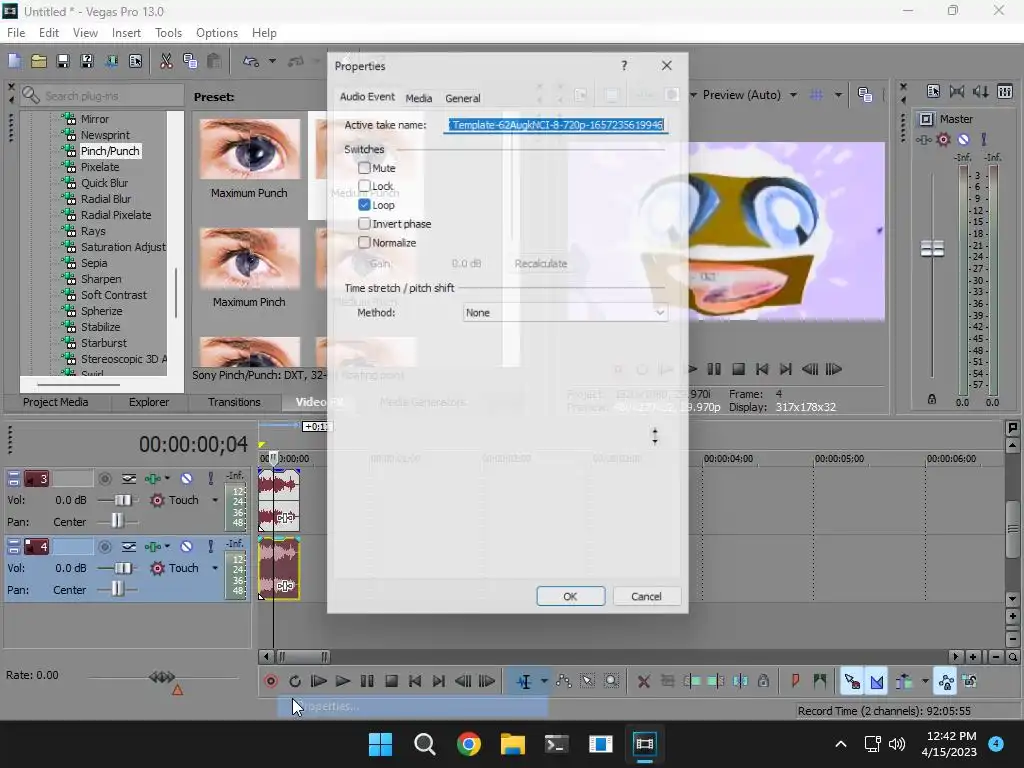This screenshot has height=768, width=1024.
Task: Open Track FX on track 4
Action: tap(153, 547)
